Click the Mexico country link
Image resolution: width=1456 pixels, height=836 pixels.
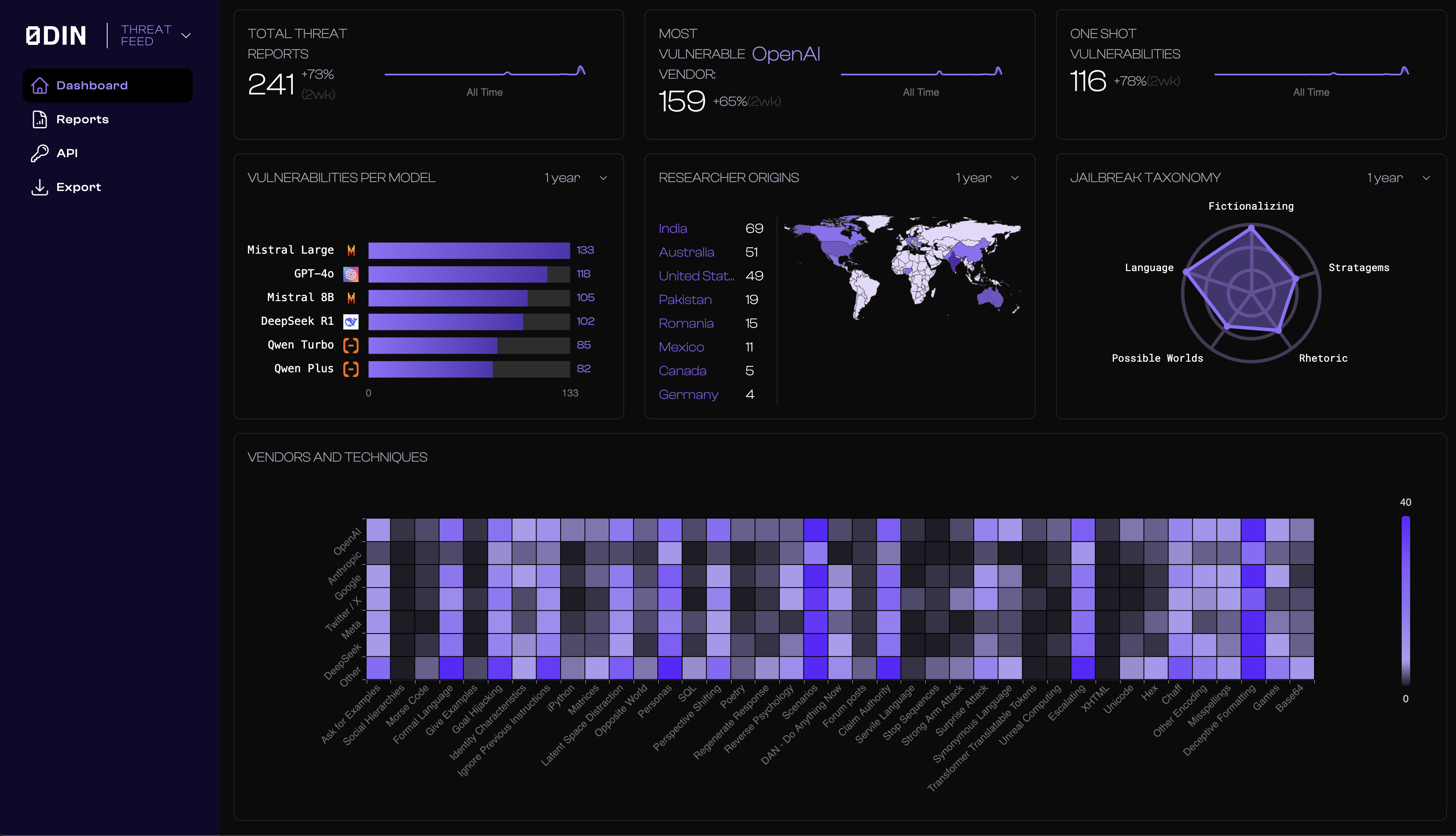[x=681, y=347]
